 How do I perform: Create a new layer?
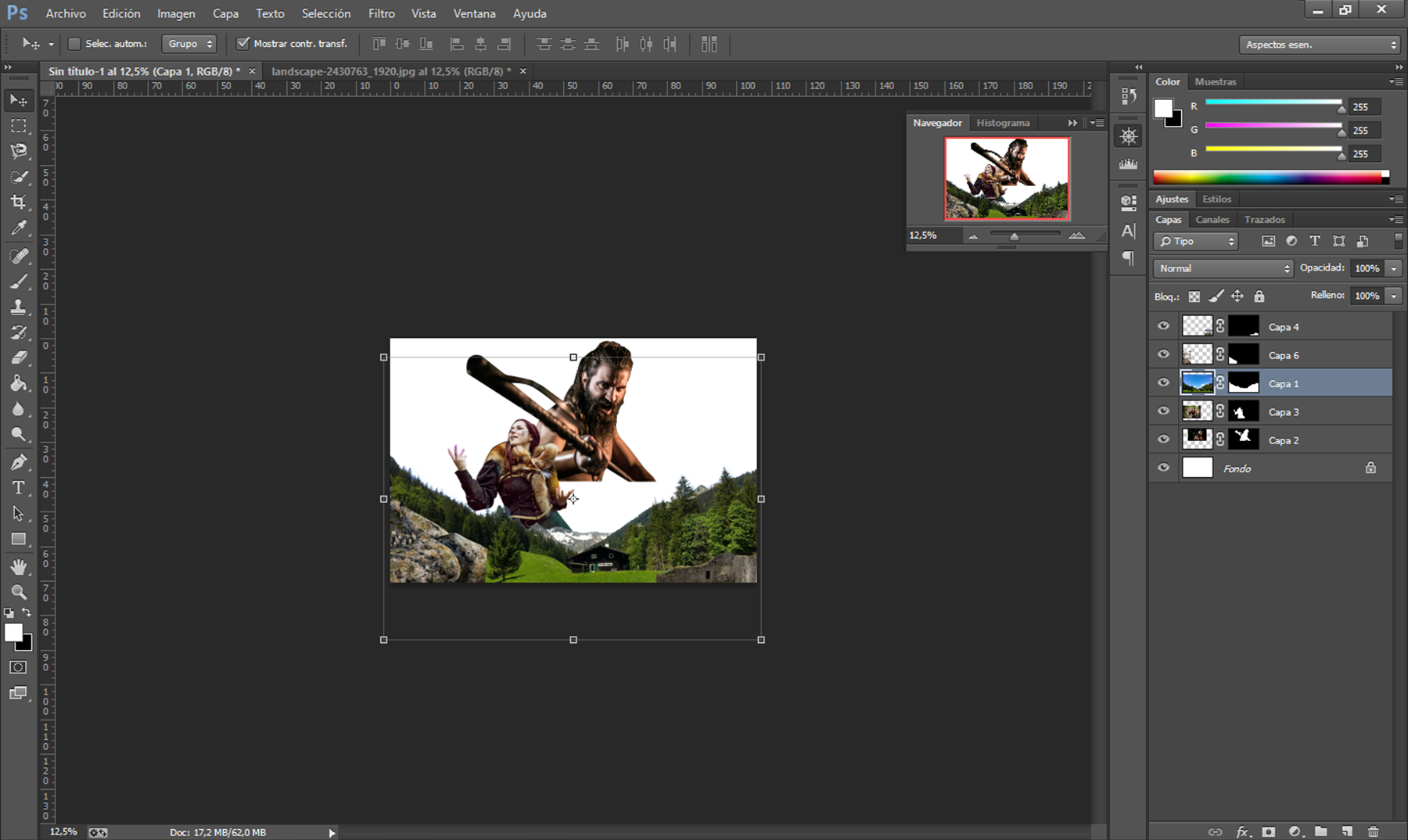[1347, 831]
